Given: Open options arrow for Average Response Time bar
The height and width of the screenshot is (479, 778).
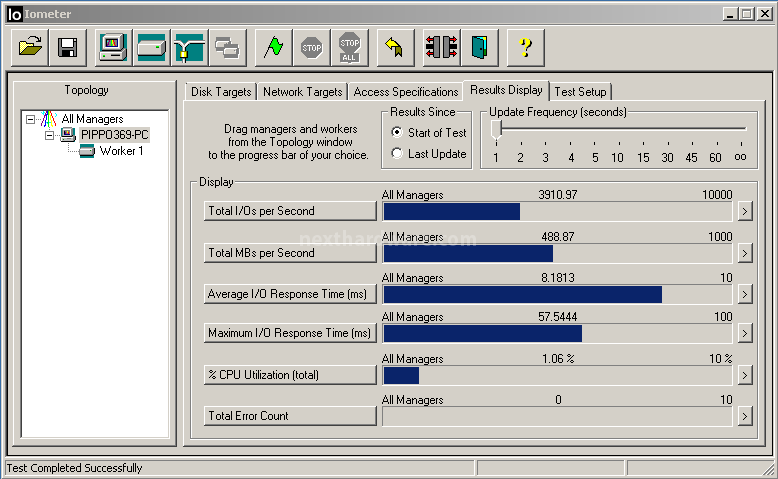Looking at the screenshot, I should pos(744,294).
